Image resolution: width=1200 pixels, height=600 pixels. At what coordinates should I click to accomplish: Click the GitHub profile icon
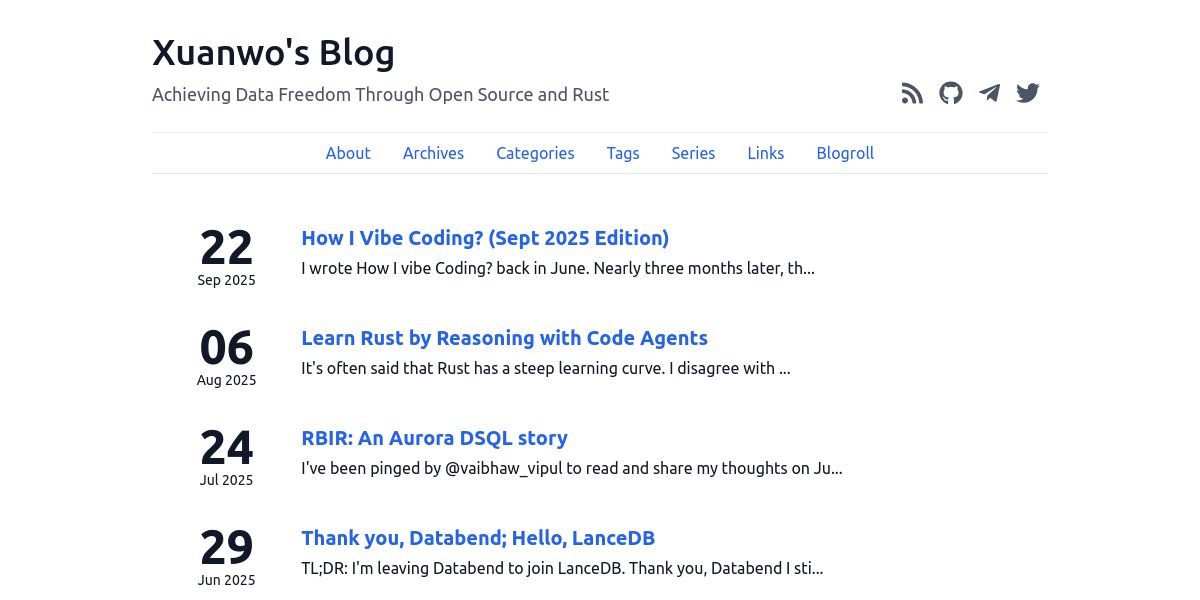point(950,94)
